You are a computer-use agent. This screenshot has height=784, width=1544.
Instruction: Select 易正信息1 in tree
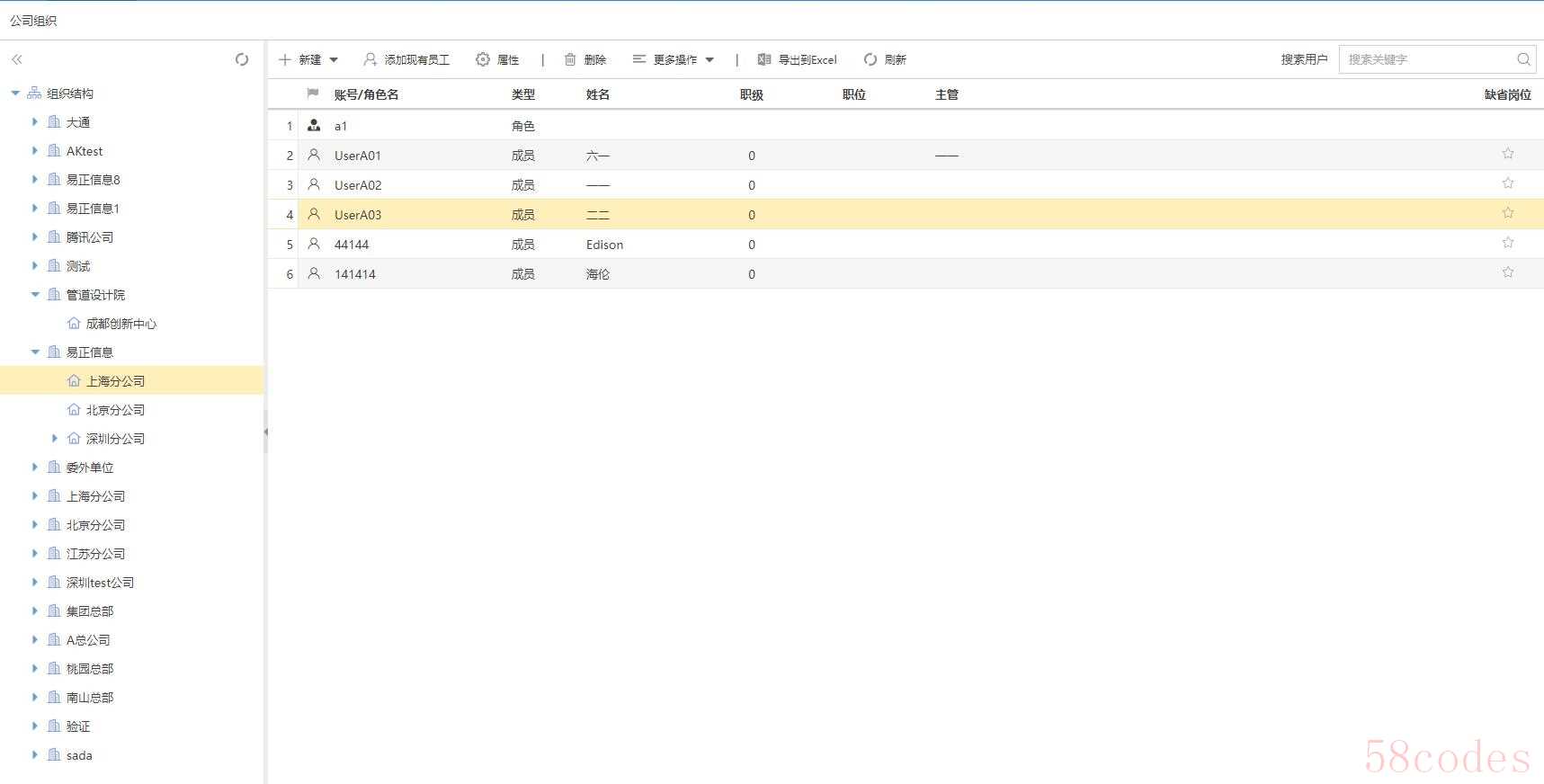(x=93, y=208)
